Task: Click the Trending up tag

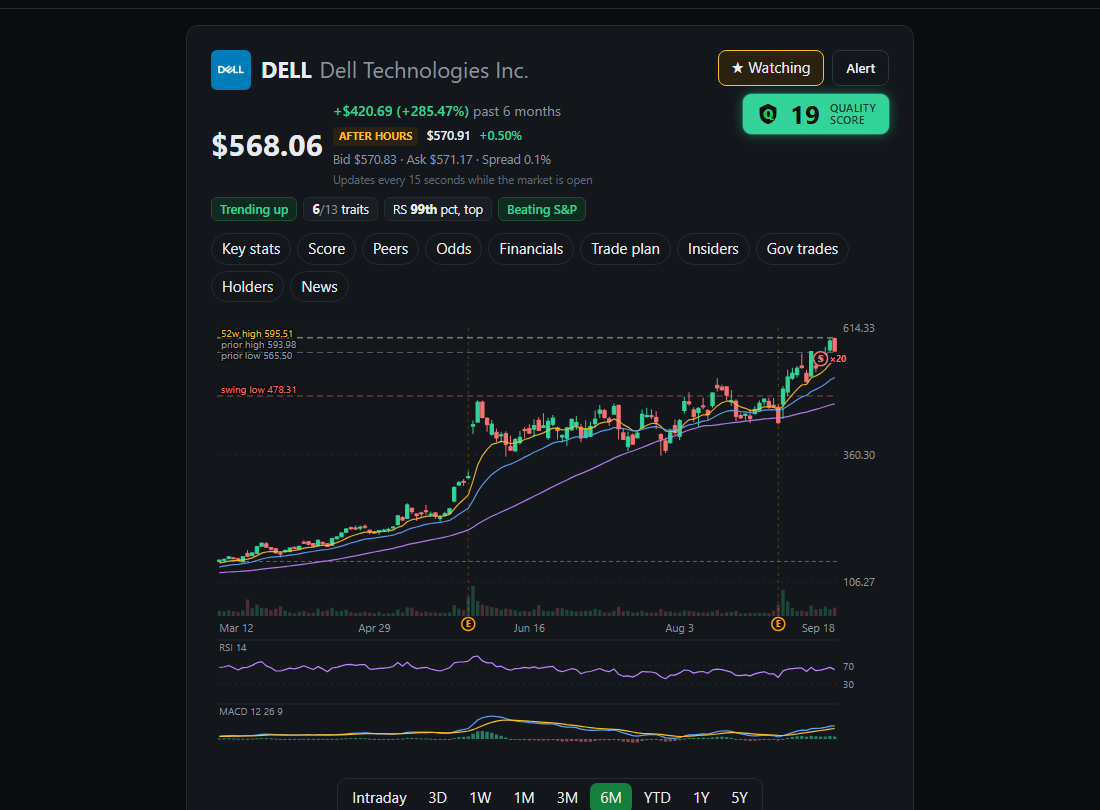Action: coord(254,210)
